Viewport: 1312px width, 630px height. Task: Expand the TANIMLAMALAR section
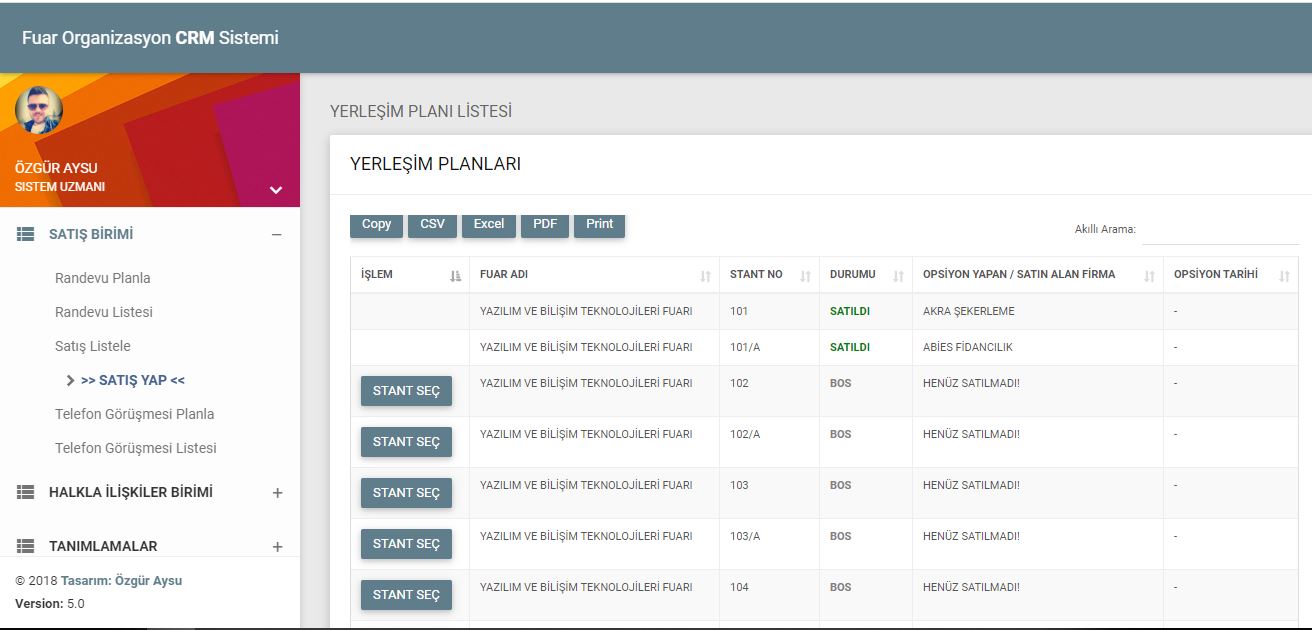[277, 547]
